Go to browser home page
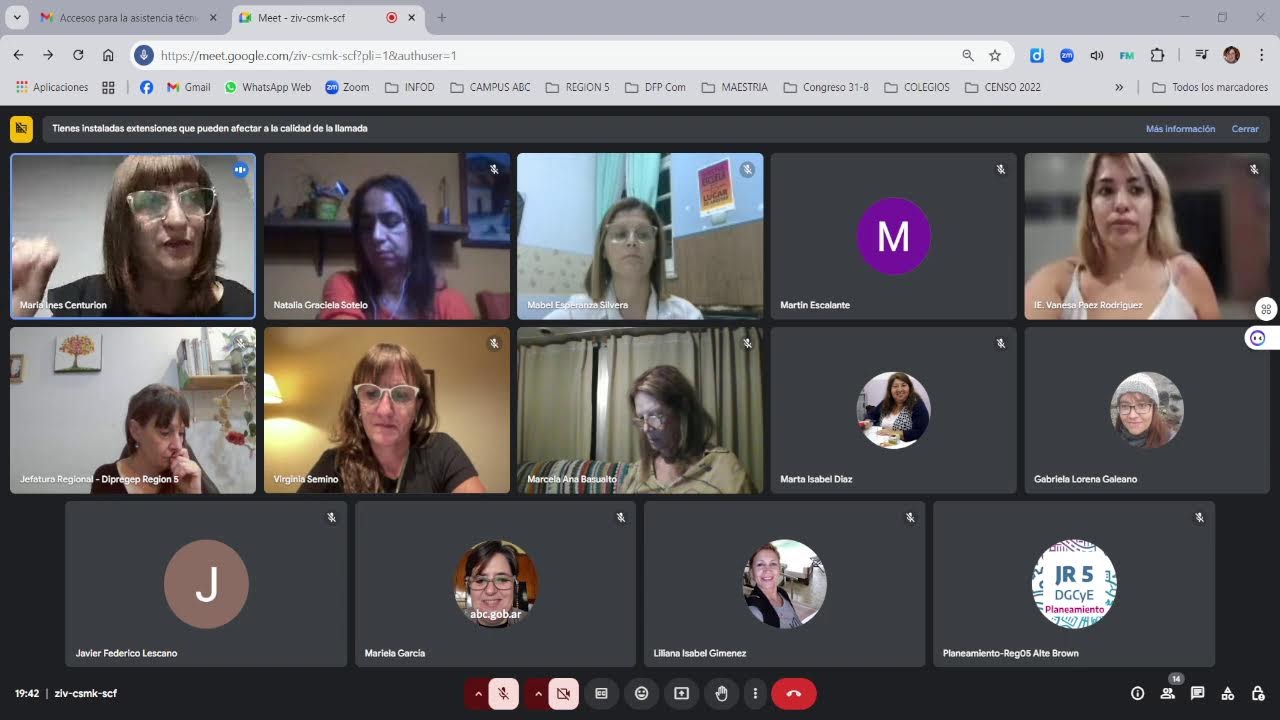The height and width of the screenshot is (720, 1280). pos(108,55)
